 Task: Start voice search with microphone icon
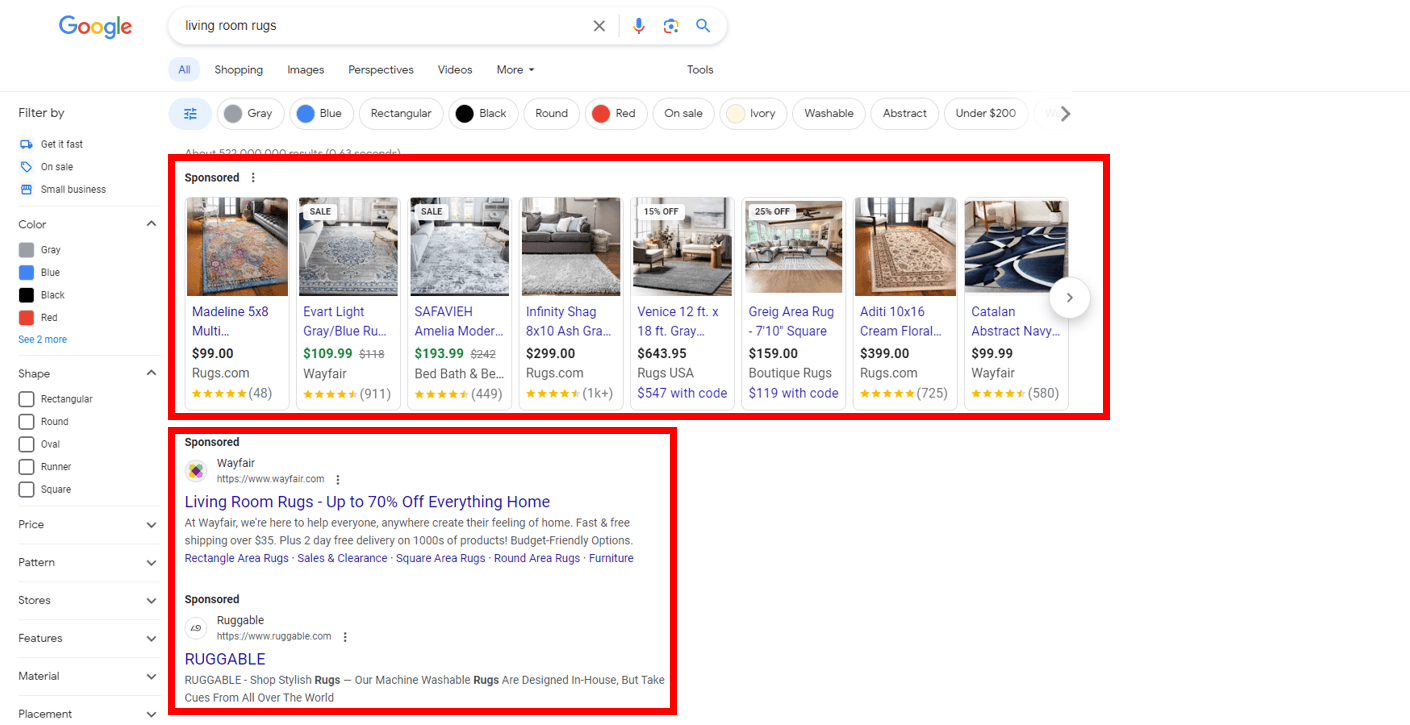tap(639, 26)
